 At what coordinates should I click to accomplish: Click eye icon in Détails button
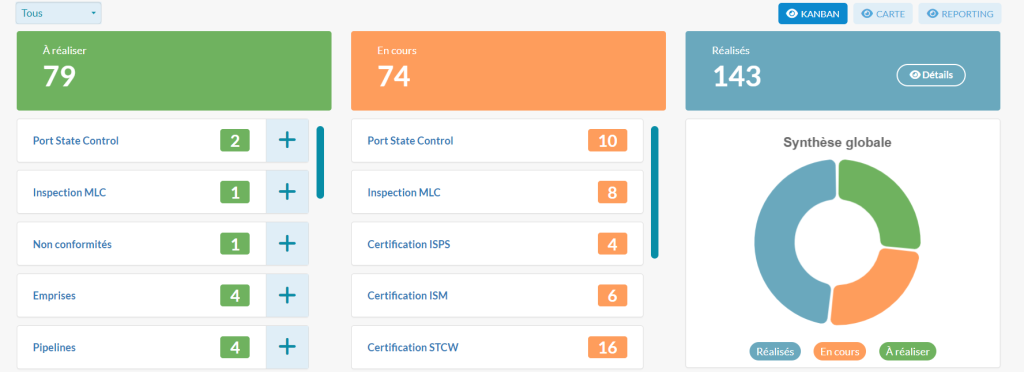tap(914, 75)
